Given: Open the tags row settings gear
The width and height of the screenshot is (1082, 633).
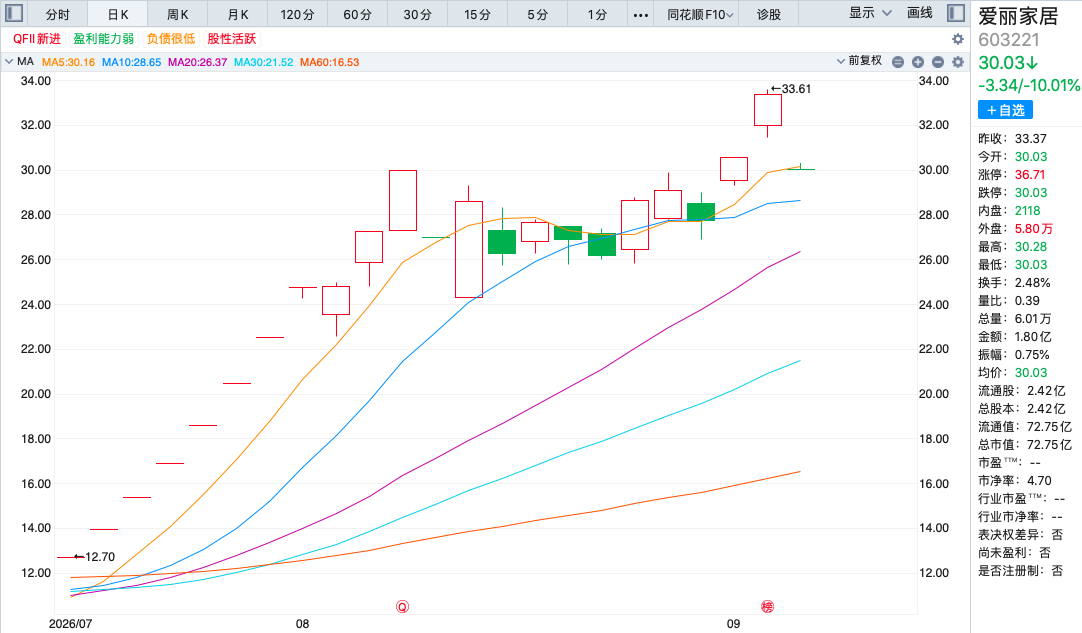Looking at the screenshot, I should 958,39.
